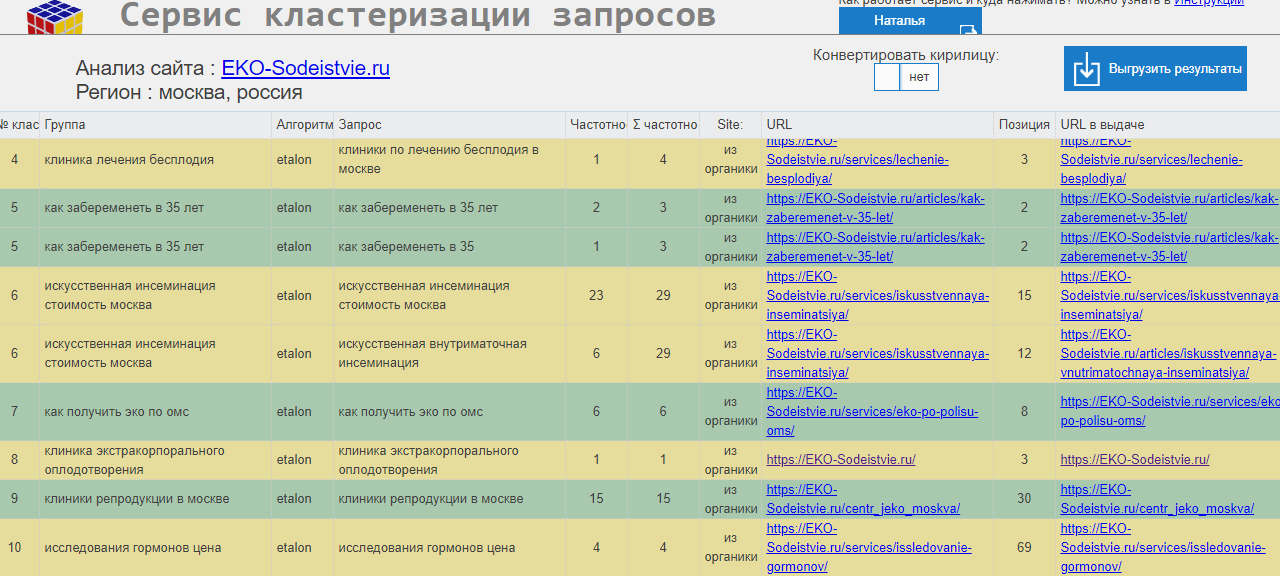Open centr_jeko_moskva link in URL в выдаче column
The image size is (1280, 576).
[1157, 499]
